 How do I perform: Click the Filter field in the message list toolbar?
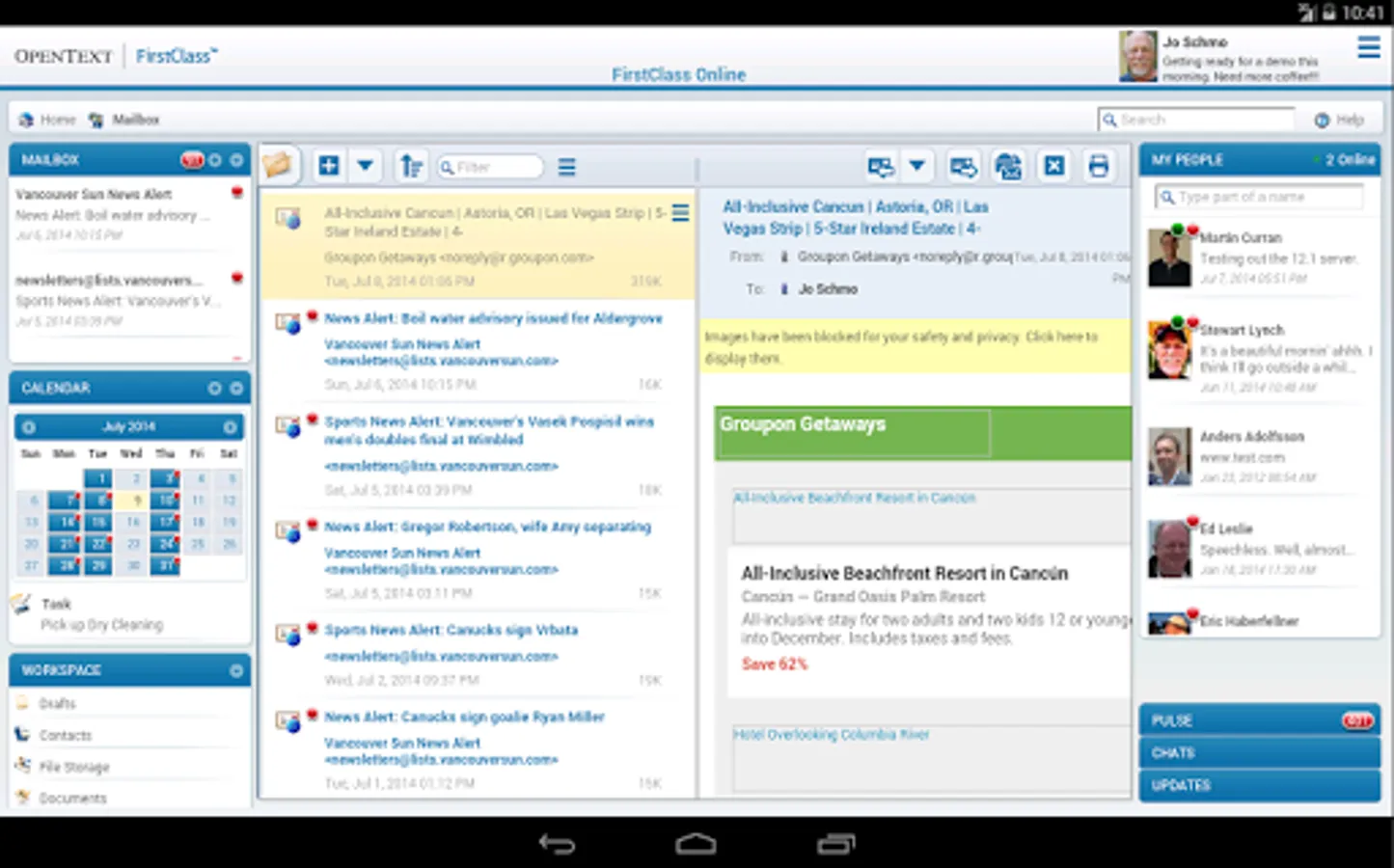pyautogui.click(x=490, y=167)
